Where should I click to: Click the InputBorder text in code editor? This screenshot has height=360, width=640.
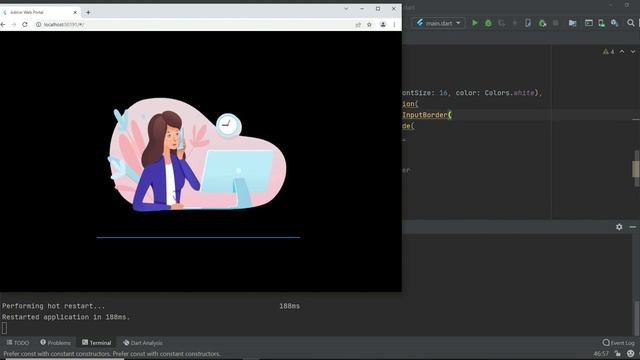[x=424, y=115]
